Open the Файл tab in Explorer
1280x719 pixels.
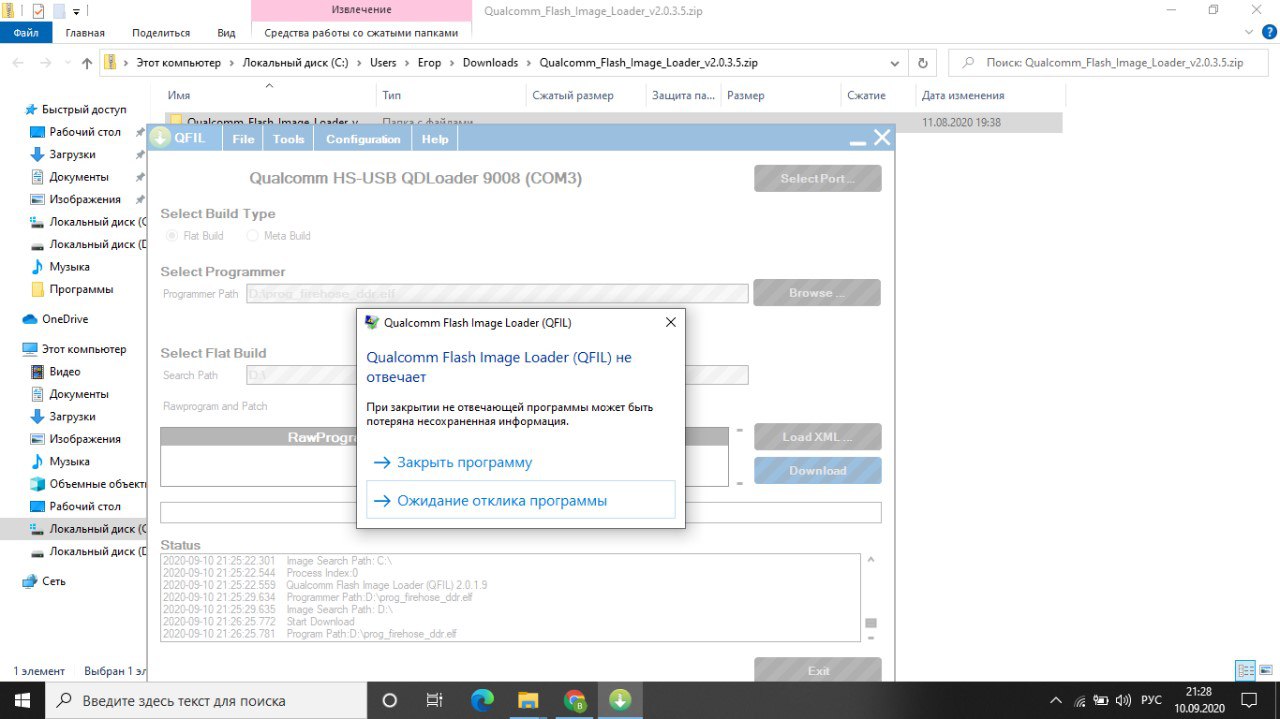[26, 32]
